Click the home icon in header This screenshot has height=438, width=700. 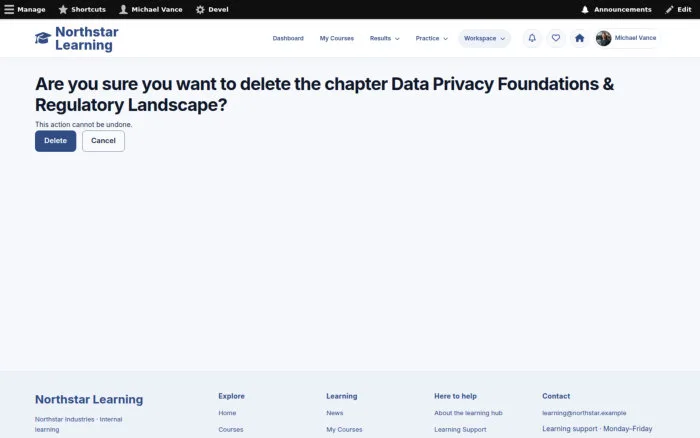pyautogui.click(x=579, y=38)
